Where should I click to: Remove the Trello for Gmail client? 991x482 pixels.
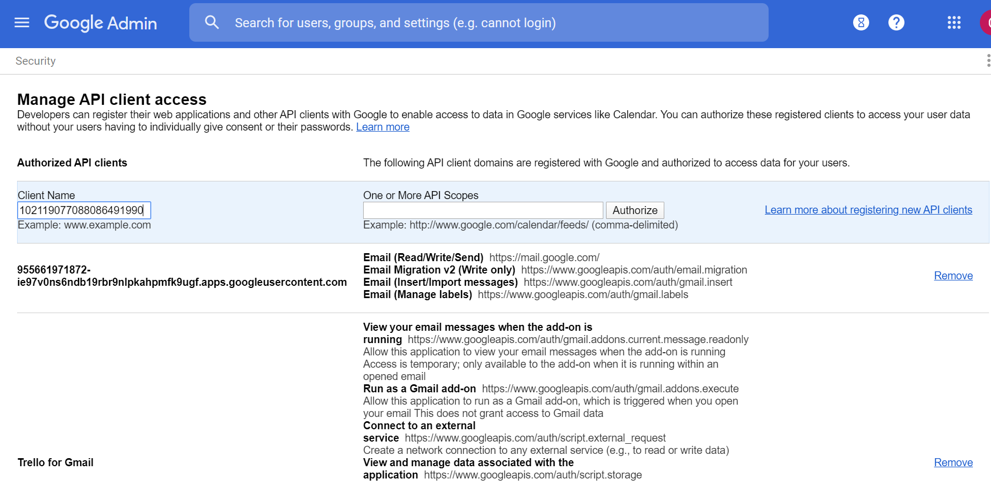tap(953, 462)
